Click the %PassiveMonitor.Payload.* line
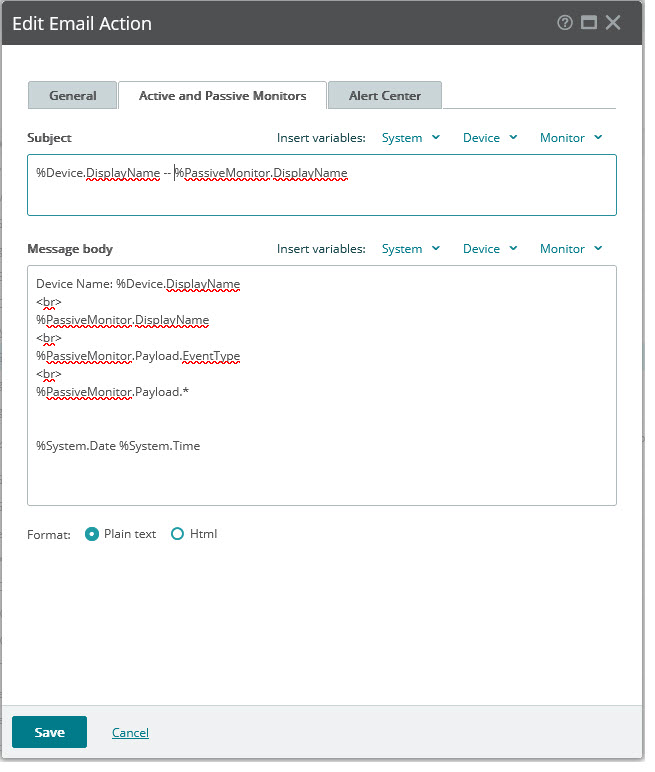This screenshot has height=772, width=655. 112,392
